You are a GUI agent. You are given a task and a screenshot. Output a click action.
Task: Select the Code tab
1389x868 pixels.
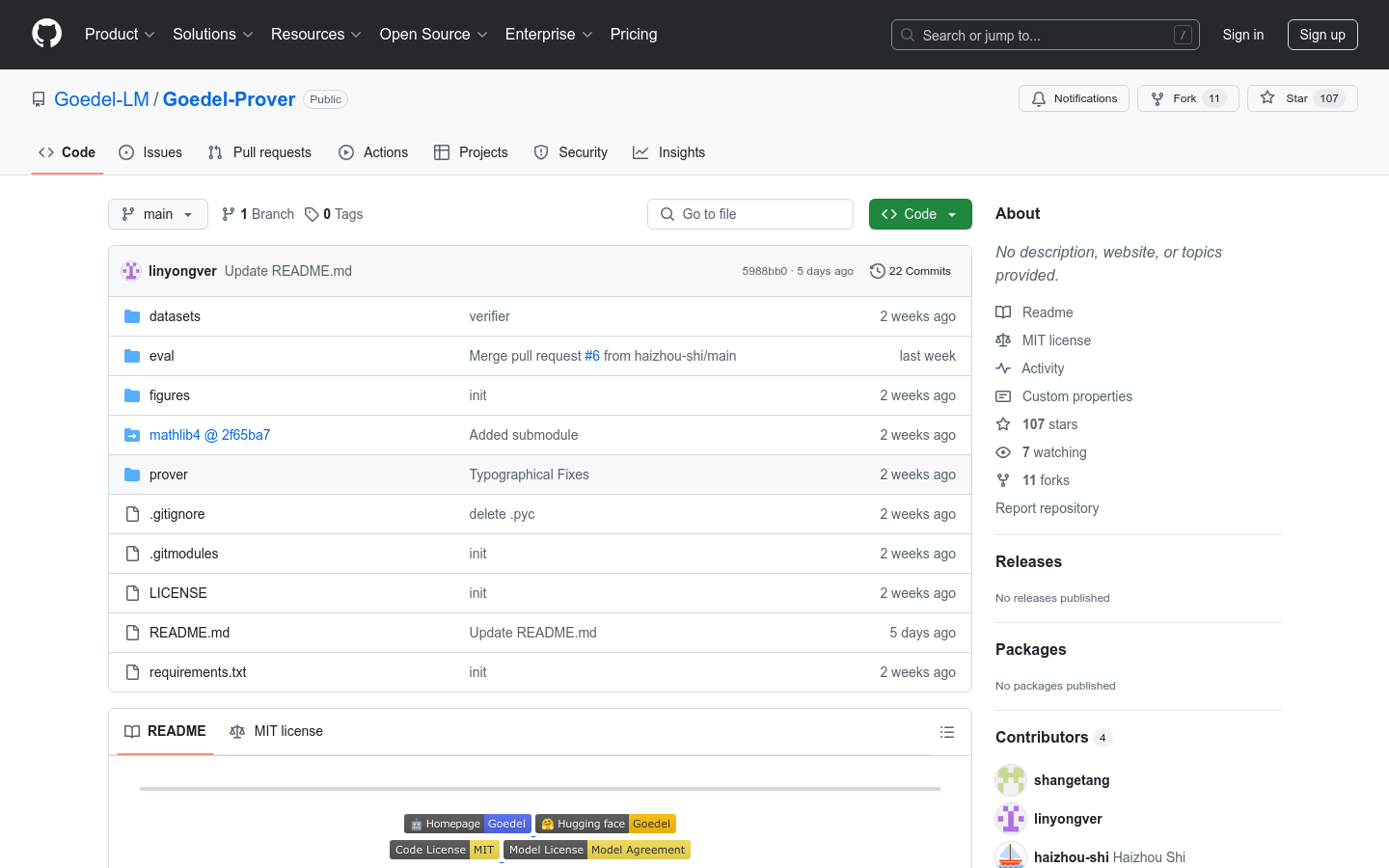pos(68,152)
